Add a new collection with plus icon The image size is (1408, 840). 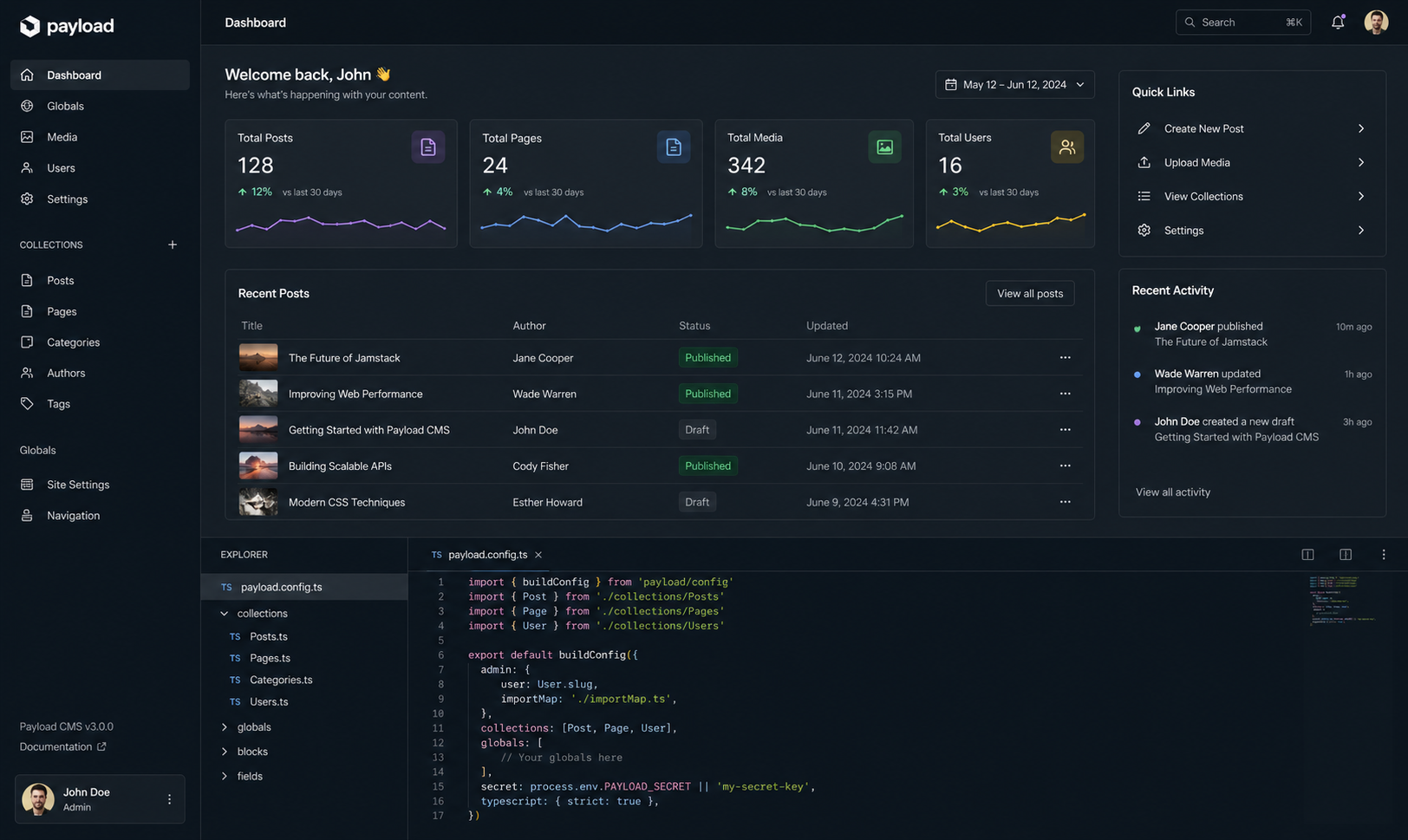(173, 245)
